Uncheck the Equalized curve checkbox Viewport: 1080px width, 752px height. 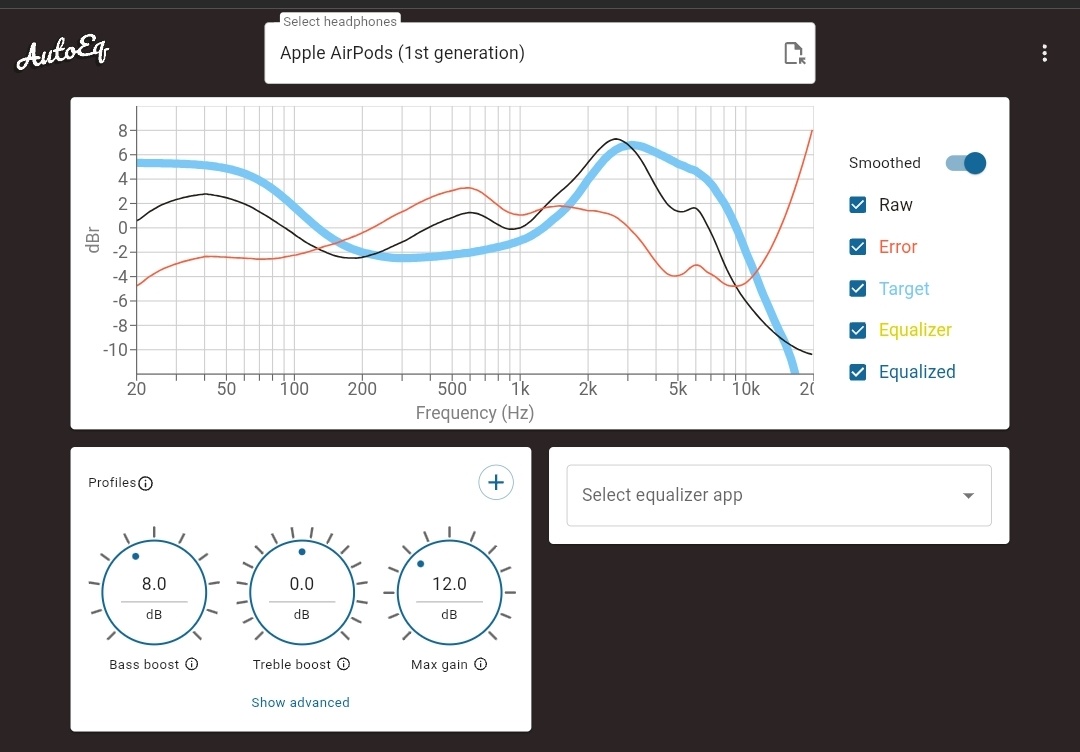pyautogui.click(x=857, y=372)
